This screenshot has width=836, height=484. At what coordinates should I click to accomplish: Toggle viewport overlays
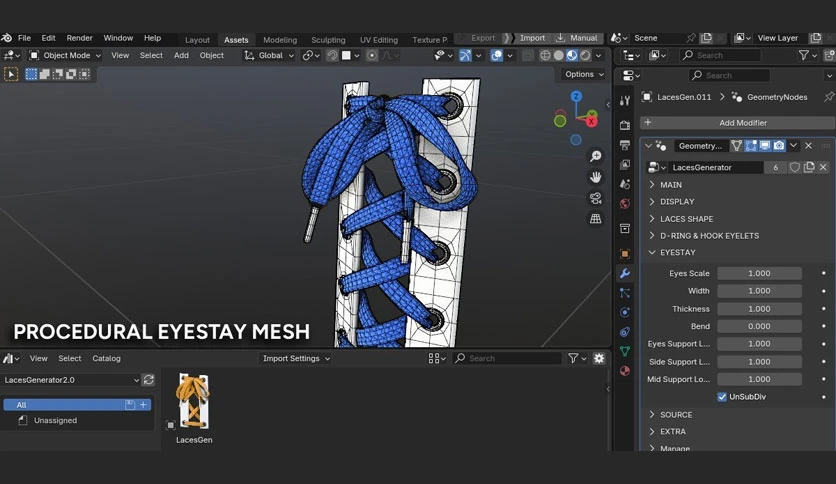496,55
